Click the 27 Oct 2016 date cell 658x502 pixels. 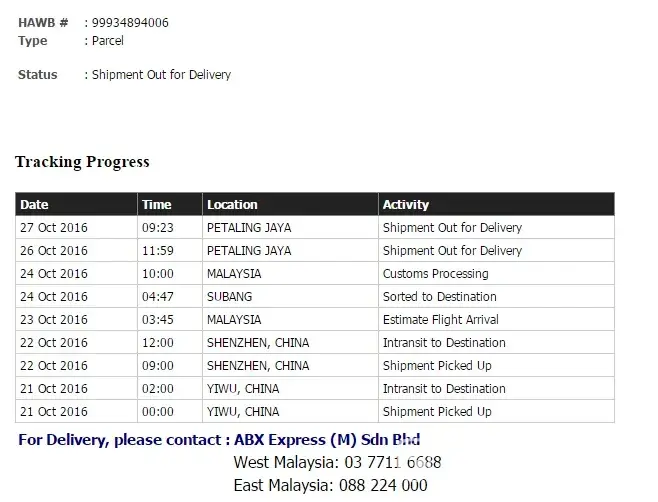point(54,228)
